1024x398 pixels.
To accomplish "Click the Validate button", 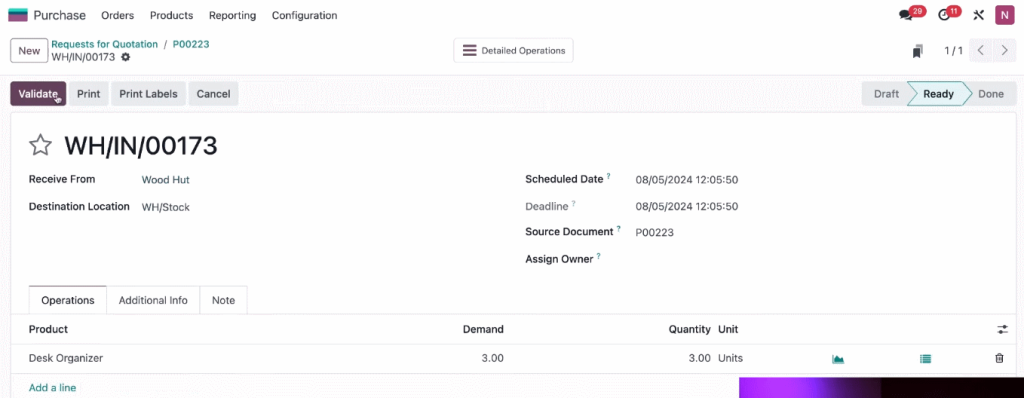I will (x=38, y=93).
